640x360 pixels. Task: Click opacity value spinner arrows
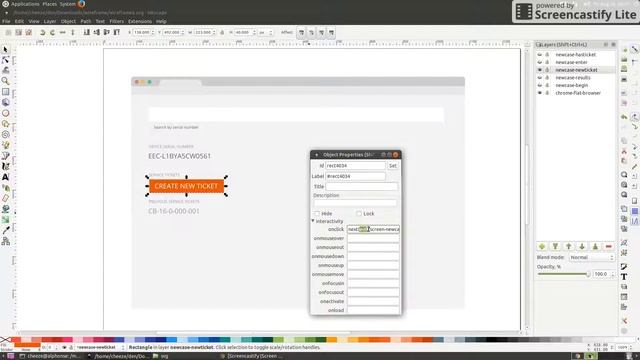[x=612, y=274]
